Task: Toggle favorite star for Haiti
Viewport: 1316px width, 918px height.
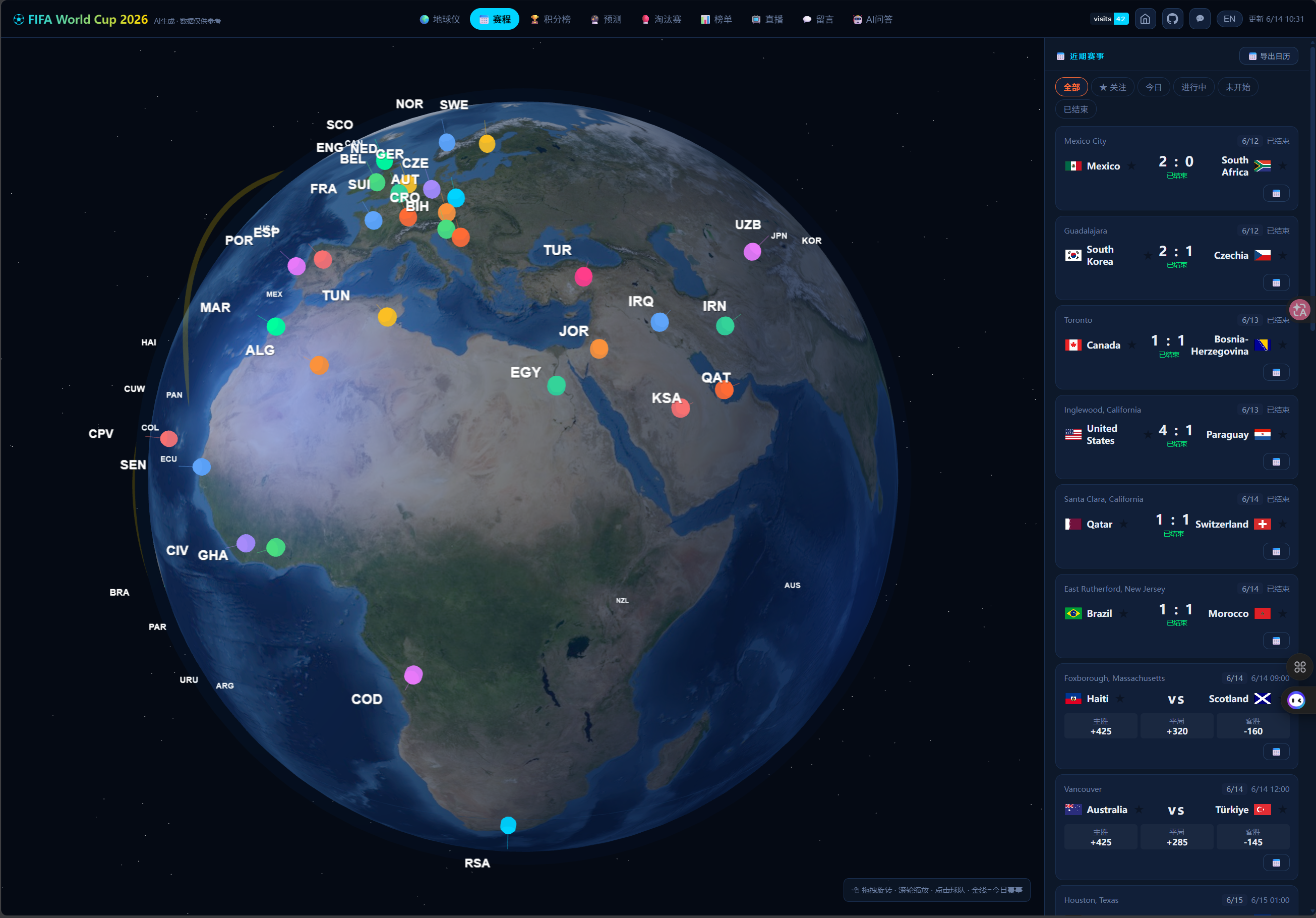Action: click(x=1120, y=699)
